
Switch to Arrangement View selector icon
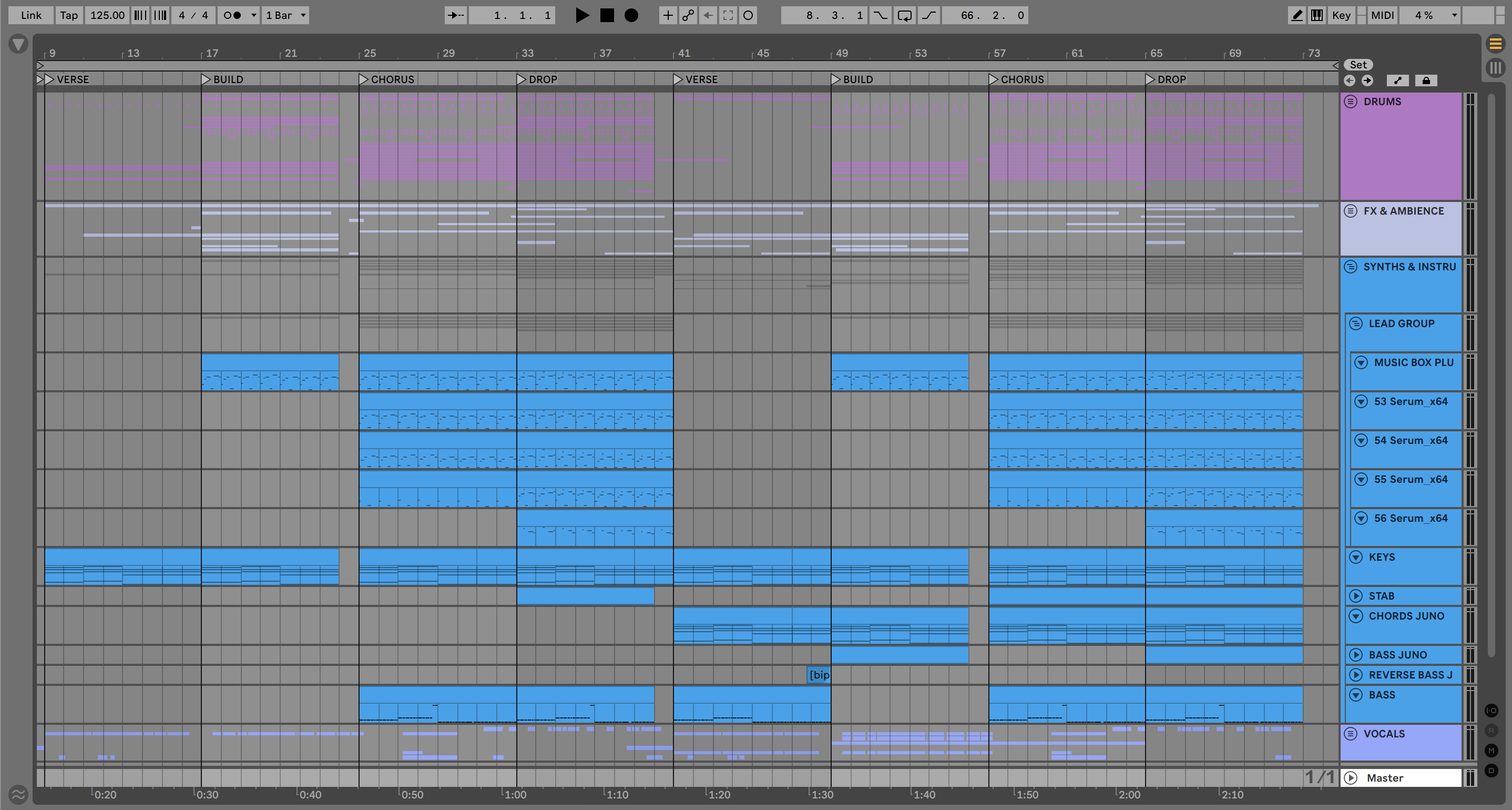coord(1495,44)
